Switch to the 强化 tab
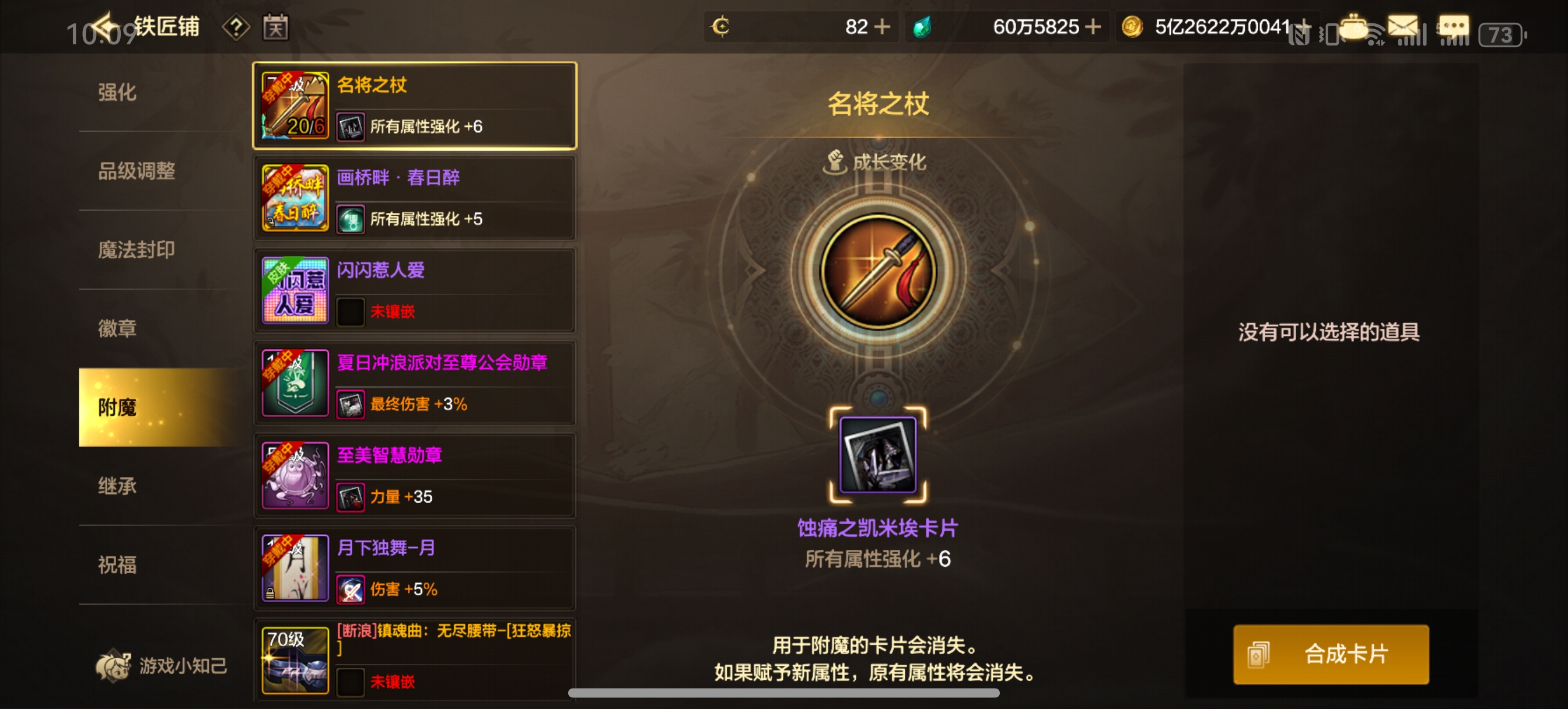Viewport: 1568px width, 709px height. coord(117,92)
